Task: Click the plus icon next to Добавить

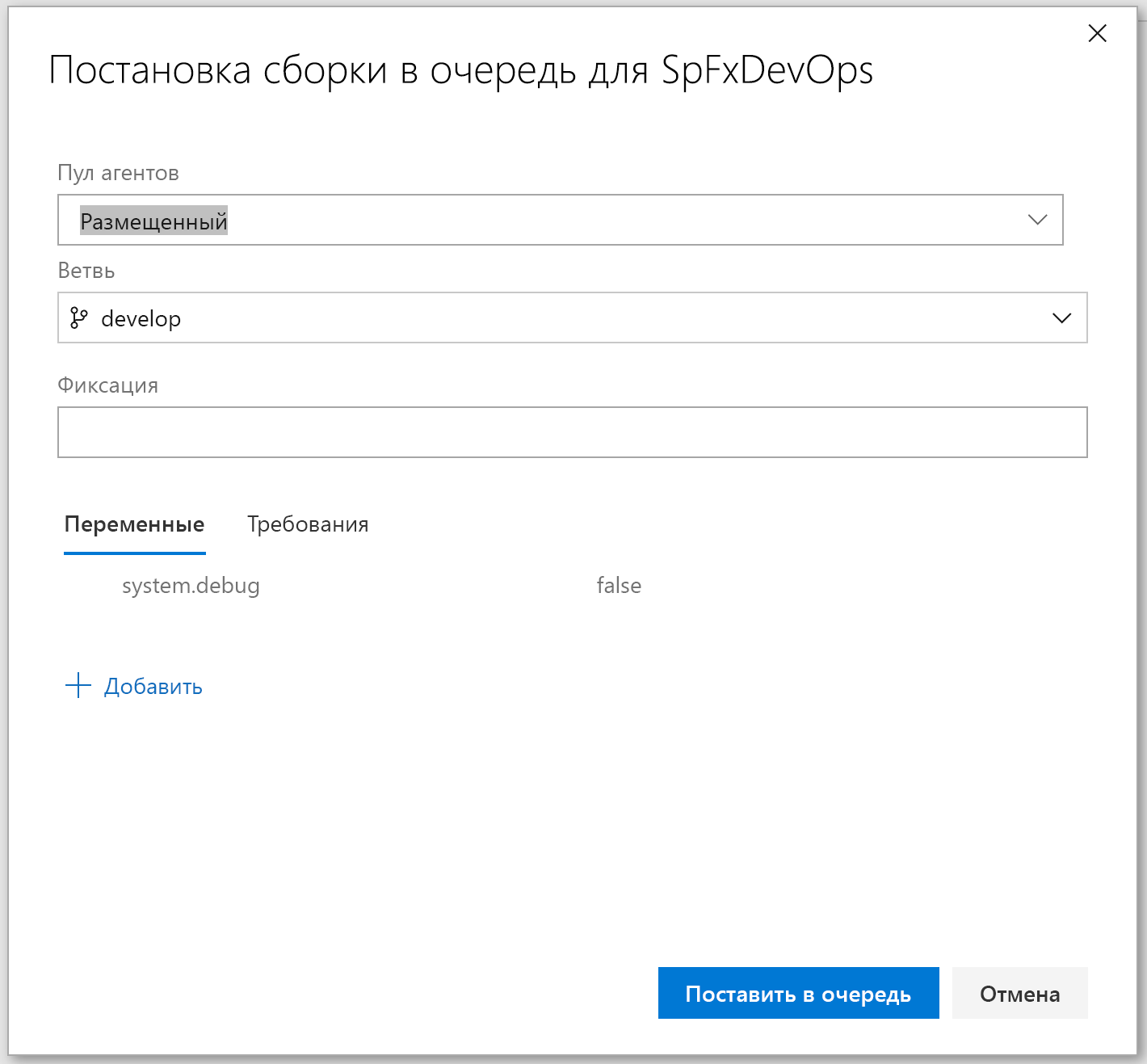Action: click(x=78, y=686)
